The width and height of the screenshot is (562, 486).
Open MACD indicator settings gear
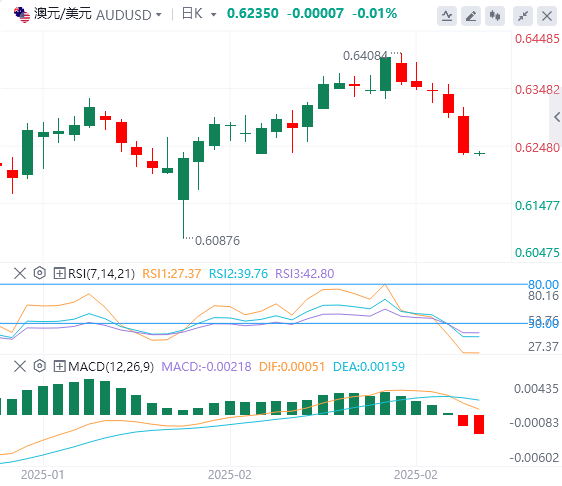40,366
